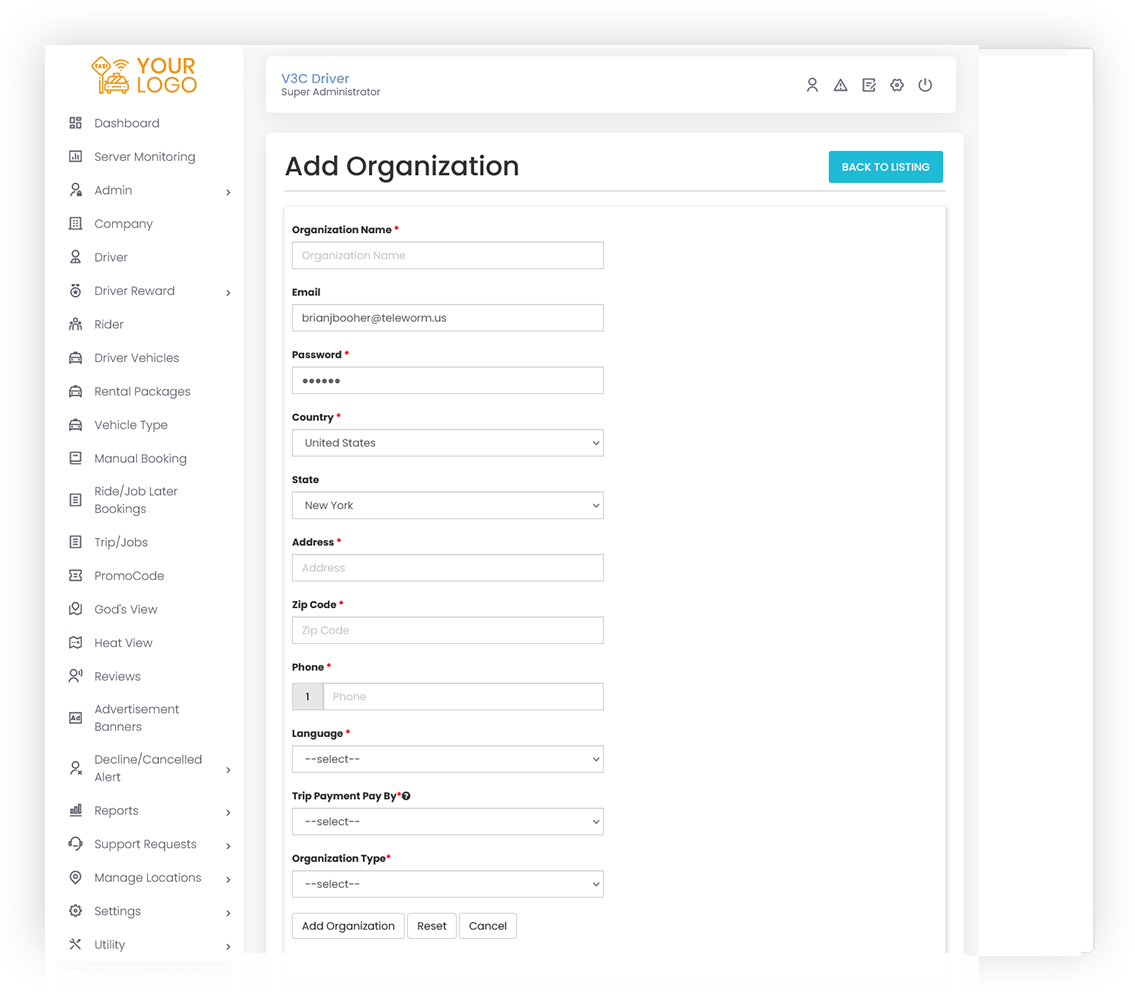
Task: Click the Driver Vehicles car icon
Action: (x=75, y=358)
